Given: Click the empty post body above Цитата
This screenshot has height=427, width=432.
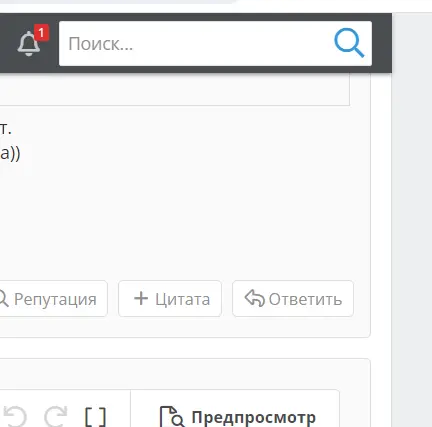Looking at the screenshot, I should point(183,220).
